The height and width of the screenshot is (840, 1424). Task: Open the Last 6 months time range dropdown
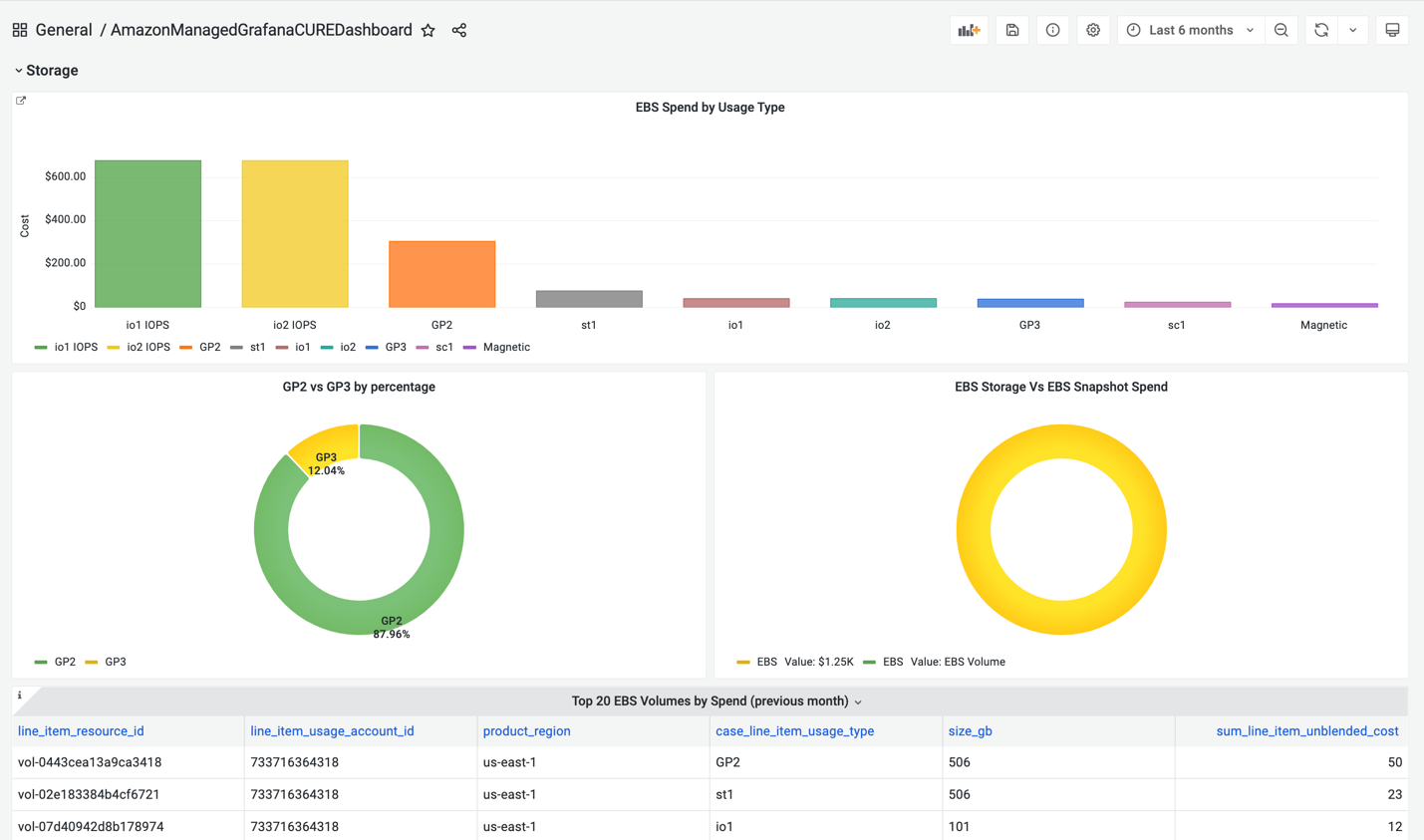tap(1189, 30)
